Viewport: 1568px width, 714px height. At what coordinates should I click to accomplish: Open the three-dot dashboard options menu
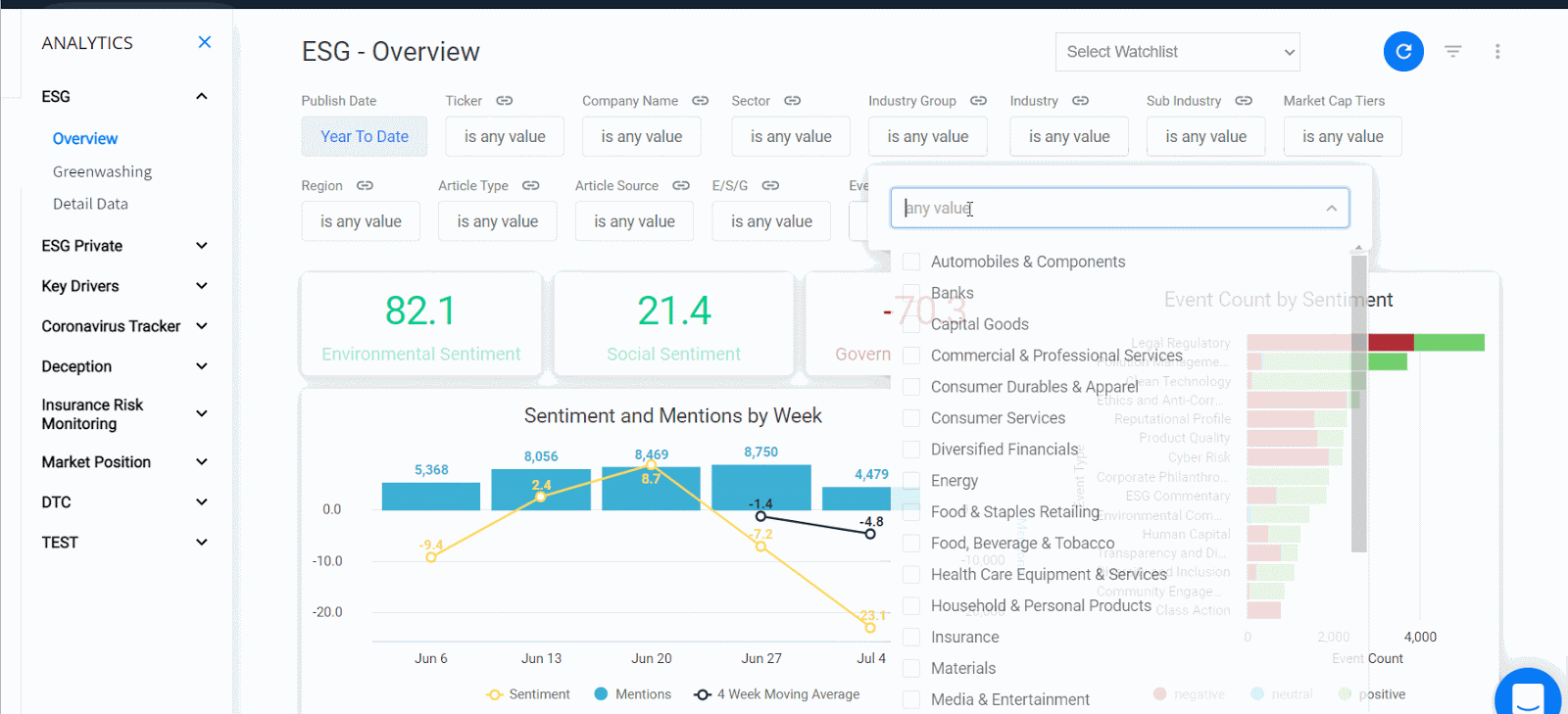(x=1496, y=52)
